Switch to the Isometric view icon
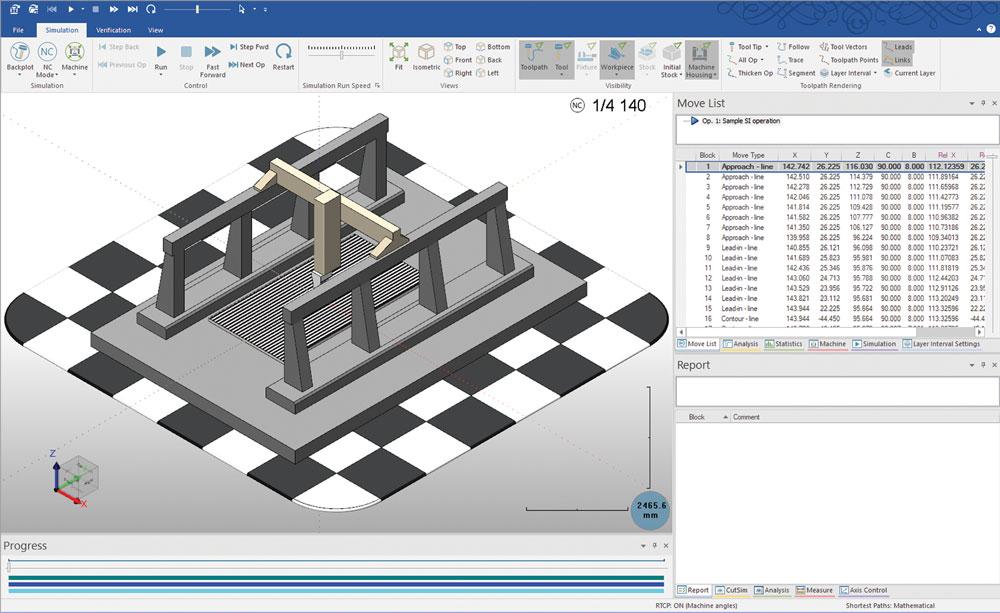Screen dimensions: 1000x613 pyautogui.click(x=426, y=52)
